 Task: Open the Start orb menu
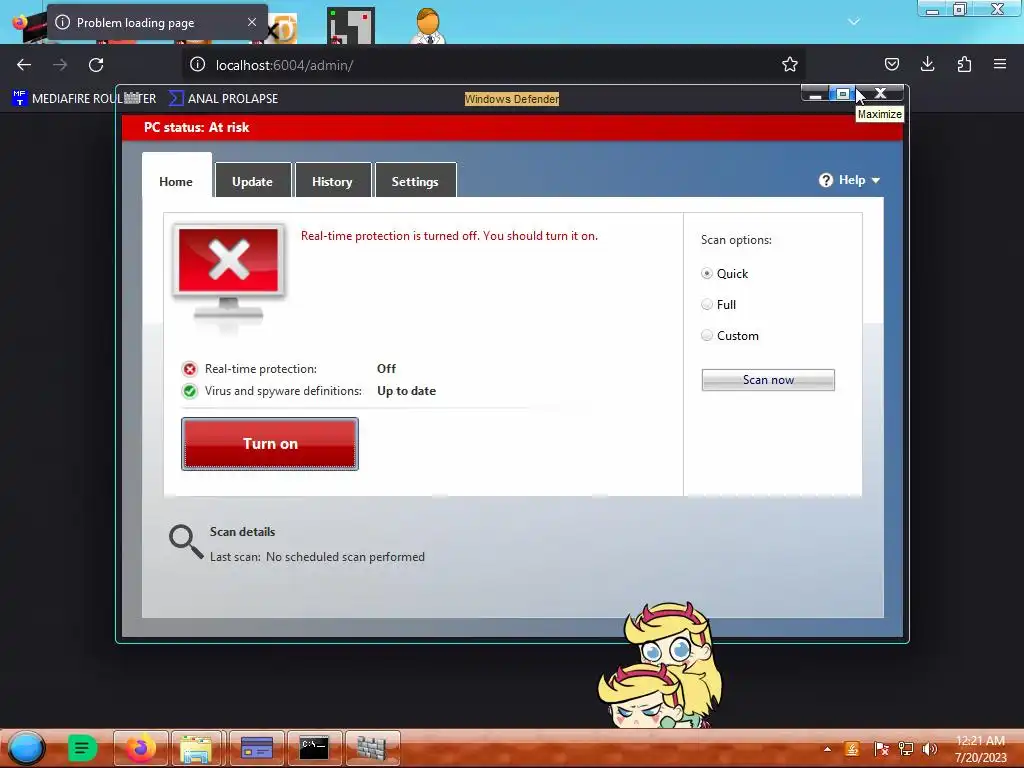26,748
